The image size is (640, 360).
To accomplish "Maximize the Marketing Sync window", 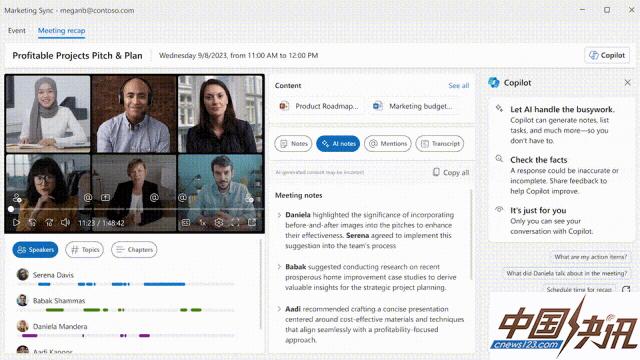I will pyautogui.click(x=607, y=10).
